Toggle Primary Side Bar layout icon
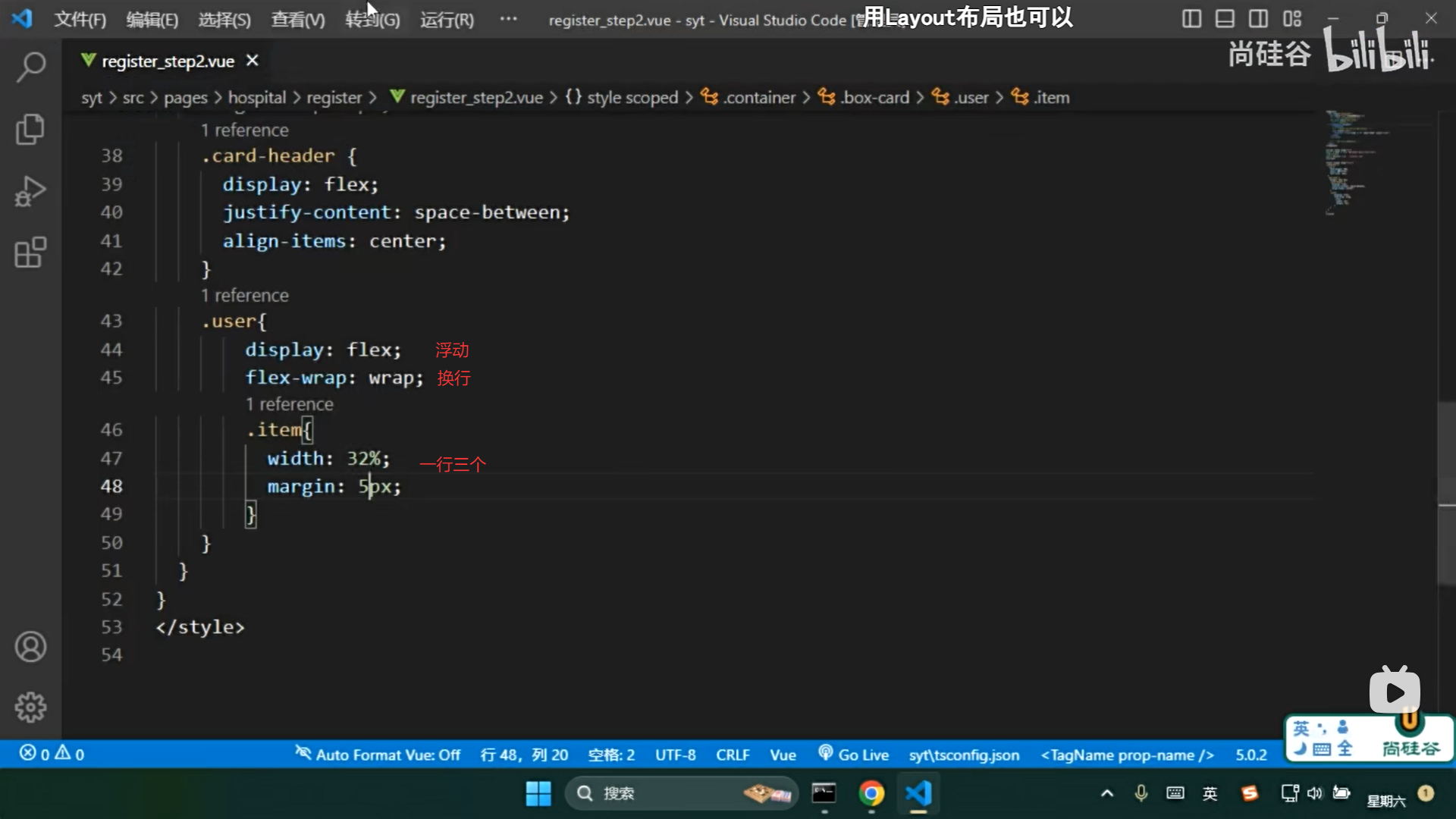1456x819 pixels. click(1191, 19)
